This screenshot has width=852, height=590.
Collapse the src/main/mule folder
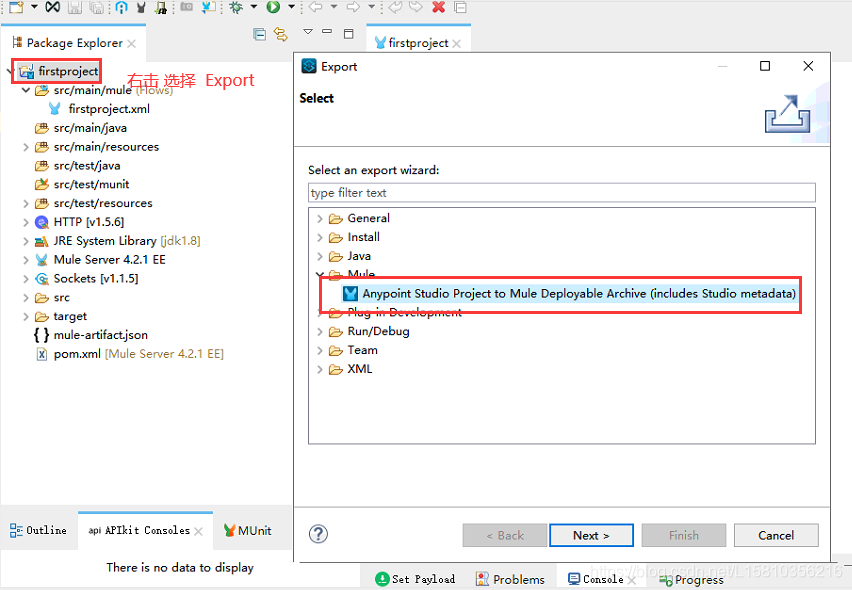[26, 90]
